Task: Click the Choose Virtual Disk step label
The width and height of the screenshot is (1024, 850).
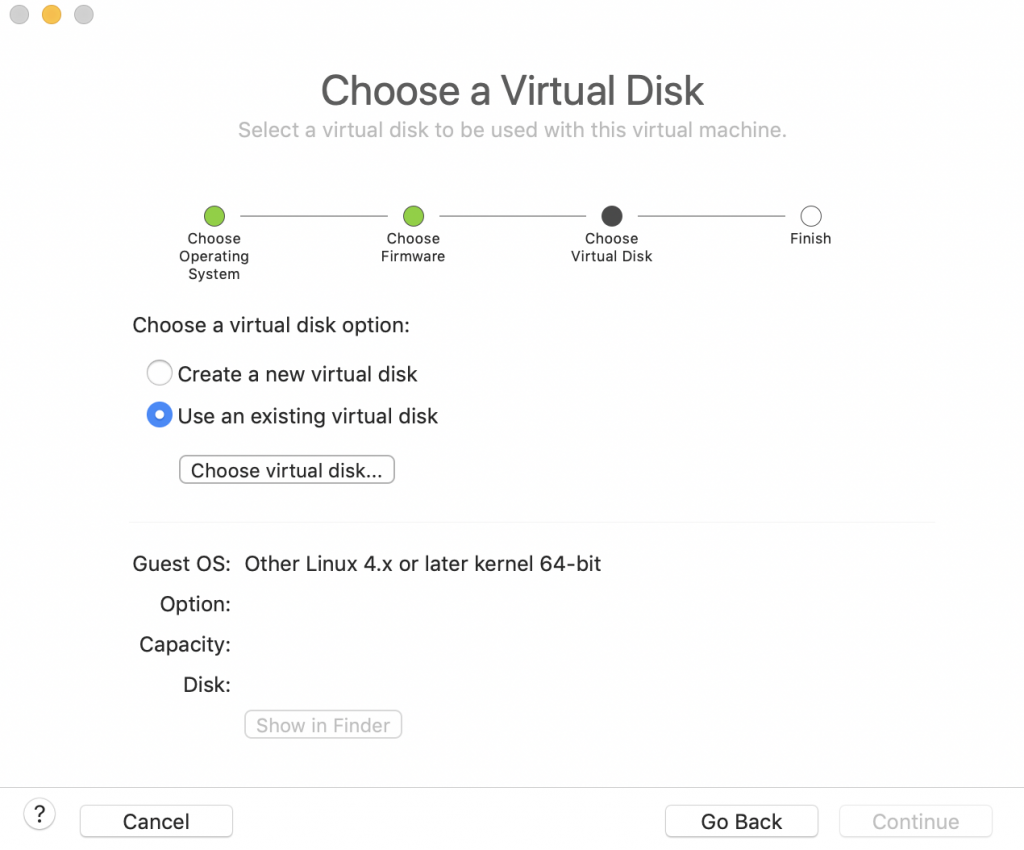Action: click(612, 247)
